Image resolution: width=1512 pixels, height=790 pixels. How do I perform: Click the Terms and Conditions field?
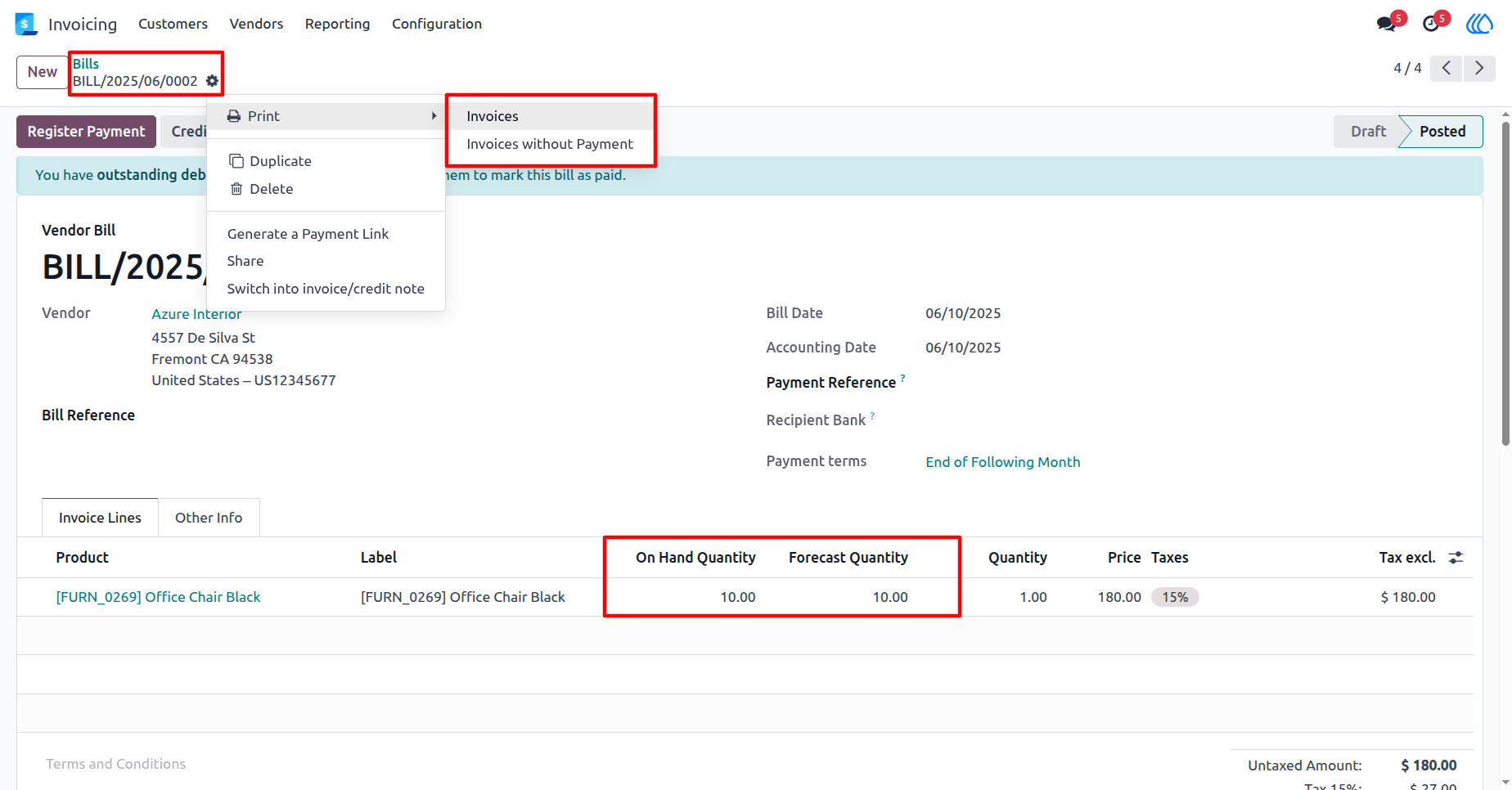(115, 764)
